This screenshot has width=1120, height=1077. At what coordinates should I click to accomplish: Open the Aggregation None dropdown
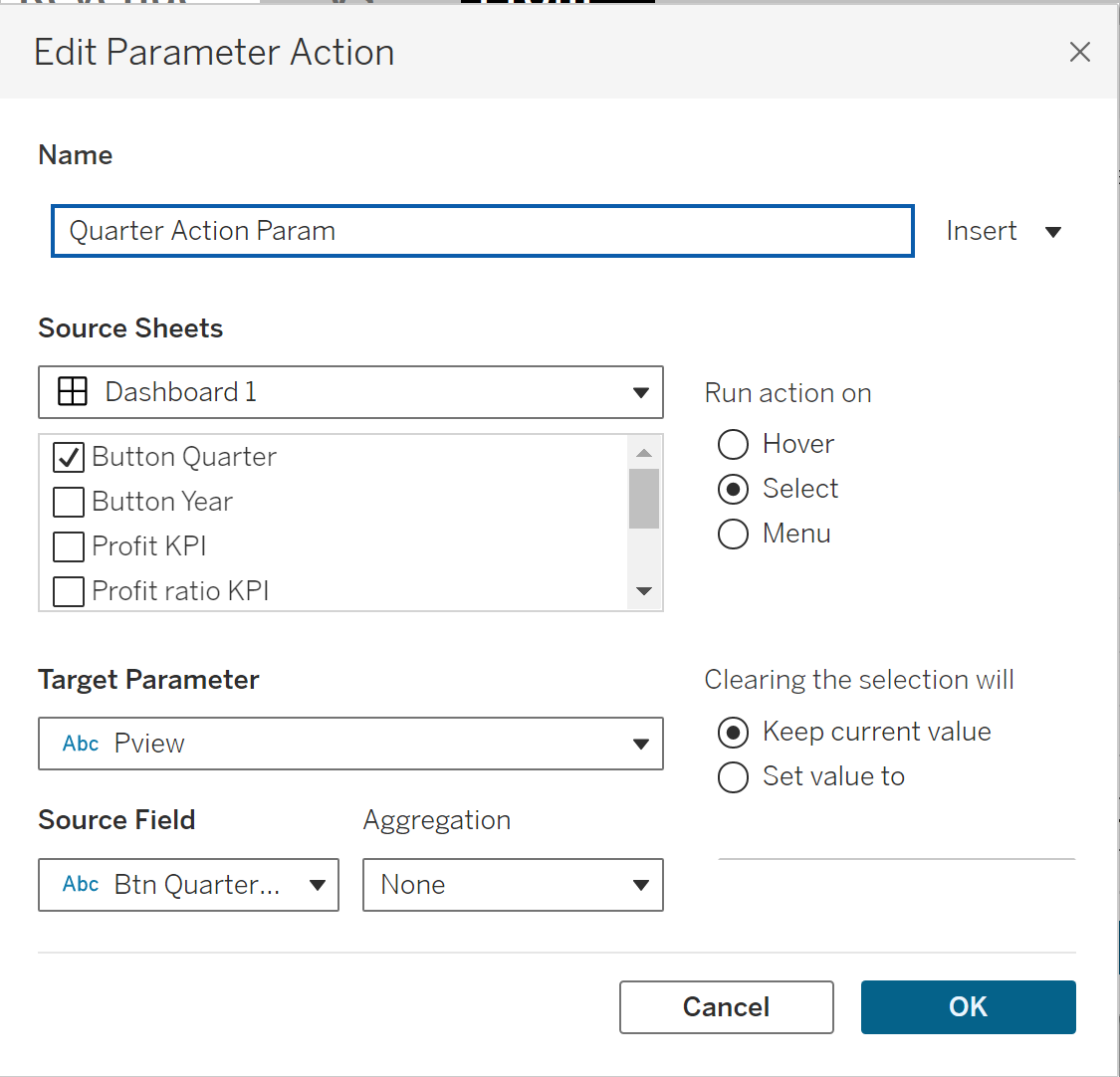click(513, 885)
